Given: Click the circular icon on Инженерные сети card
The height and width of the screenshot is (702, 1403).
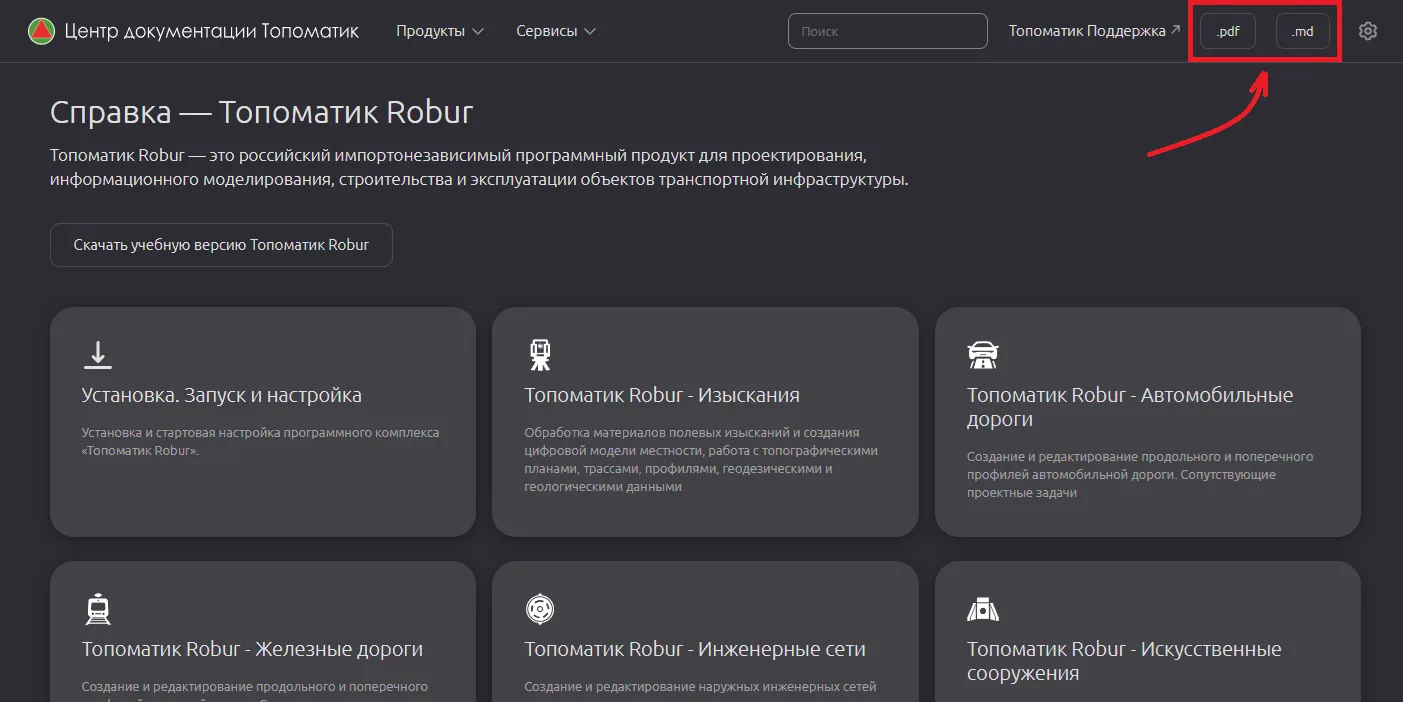Looking at the screenshot, I should pos(540,608).
